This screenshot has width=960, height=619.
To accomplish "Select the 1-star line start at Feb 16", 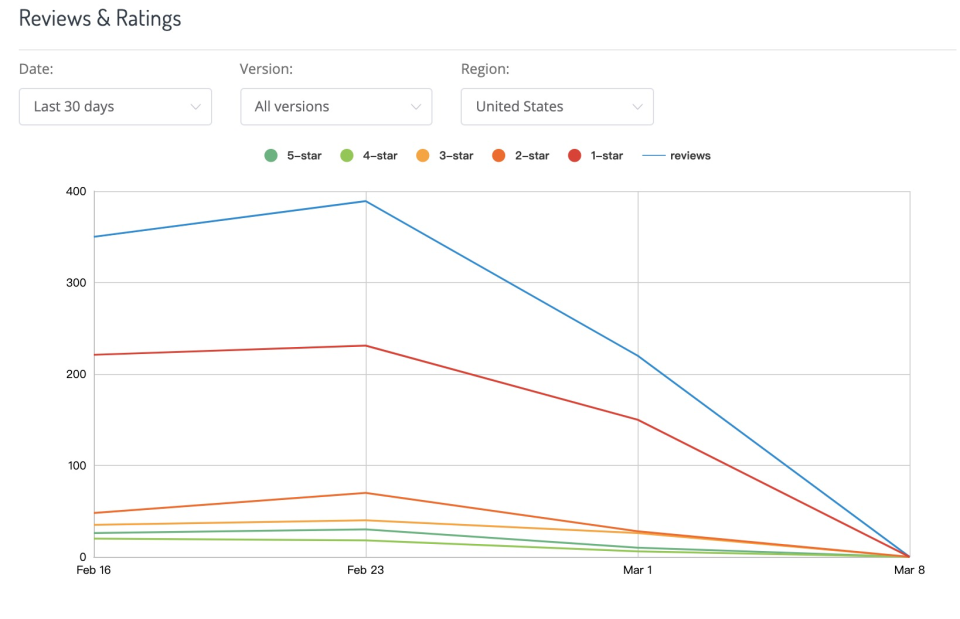I will click(94, 355).
